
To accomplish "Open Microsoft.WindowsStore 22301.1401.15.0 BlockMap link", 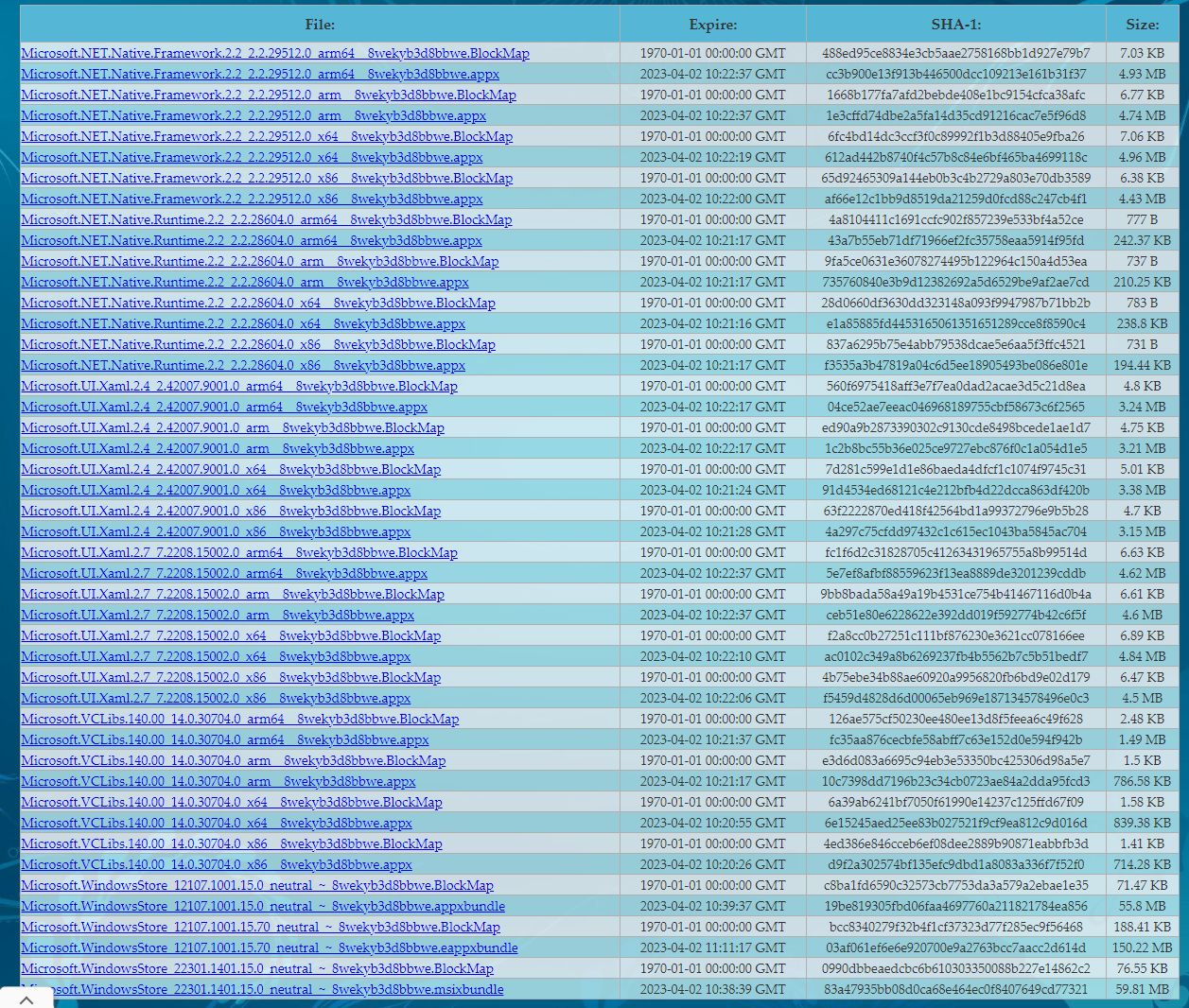I will click(257, 968).
